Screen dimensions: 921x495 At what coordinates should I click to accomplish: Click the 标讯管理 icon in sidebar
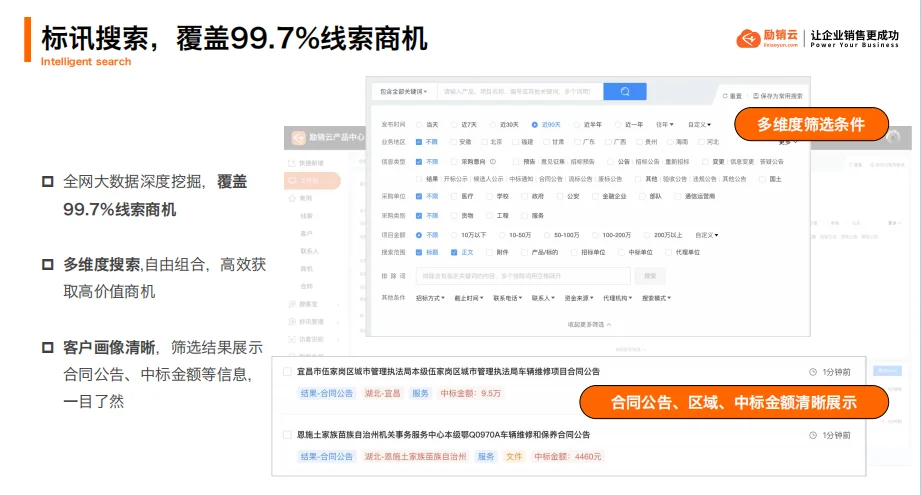click(x=291, y=322)
